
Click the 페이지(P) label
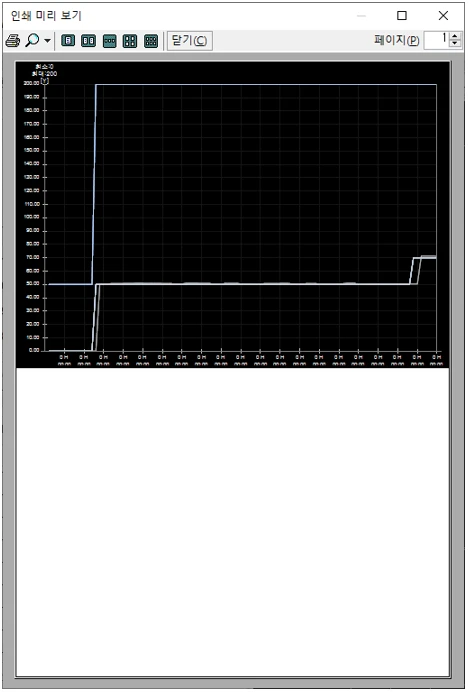point(397,41)
